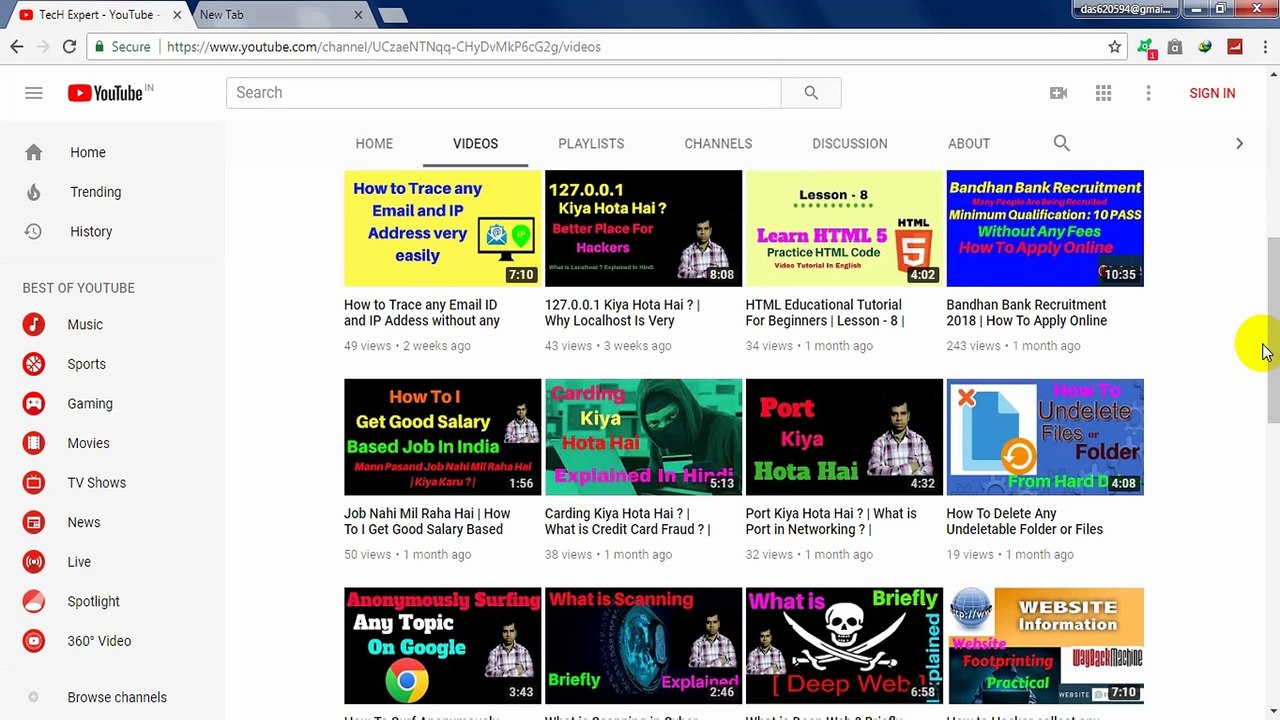Screen dimensions: 1280x720
Task: Click the Browse channels sidebar label
Action: (x=117, y=697)
